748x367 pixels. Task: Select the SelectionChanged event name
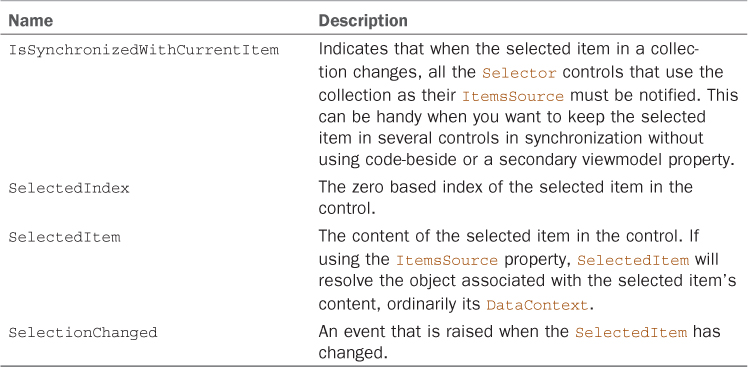(x=83, y=332)
